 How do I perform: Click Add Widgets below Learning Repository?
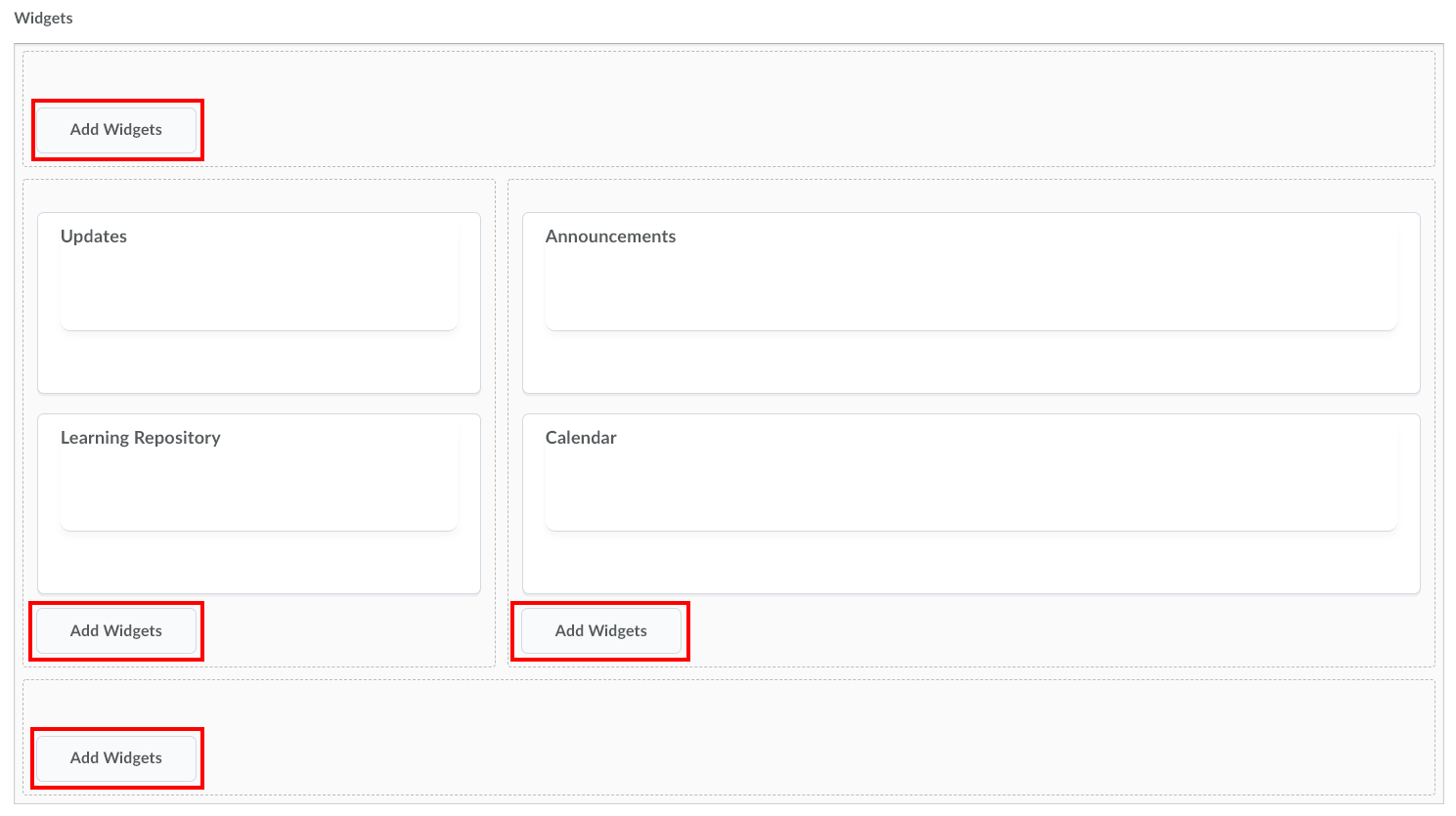coord(115,630)
